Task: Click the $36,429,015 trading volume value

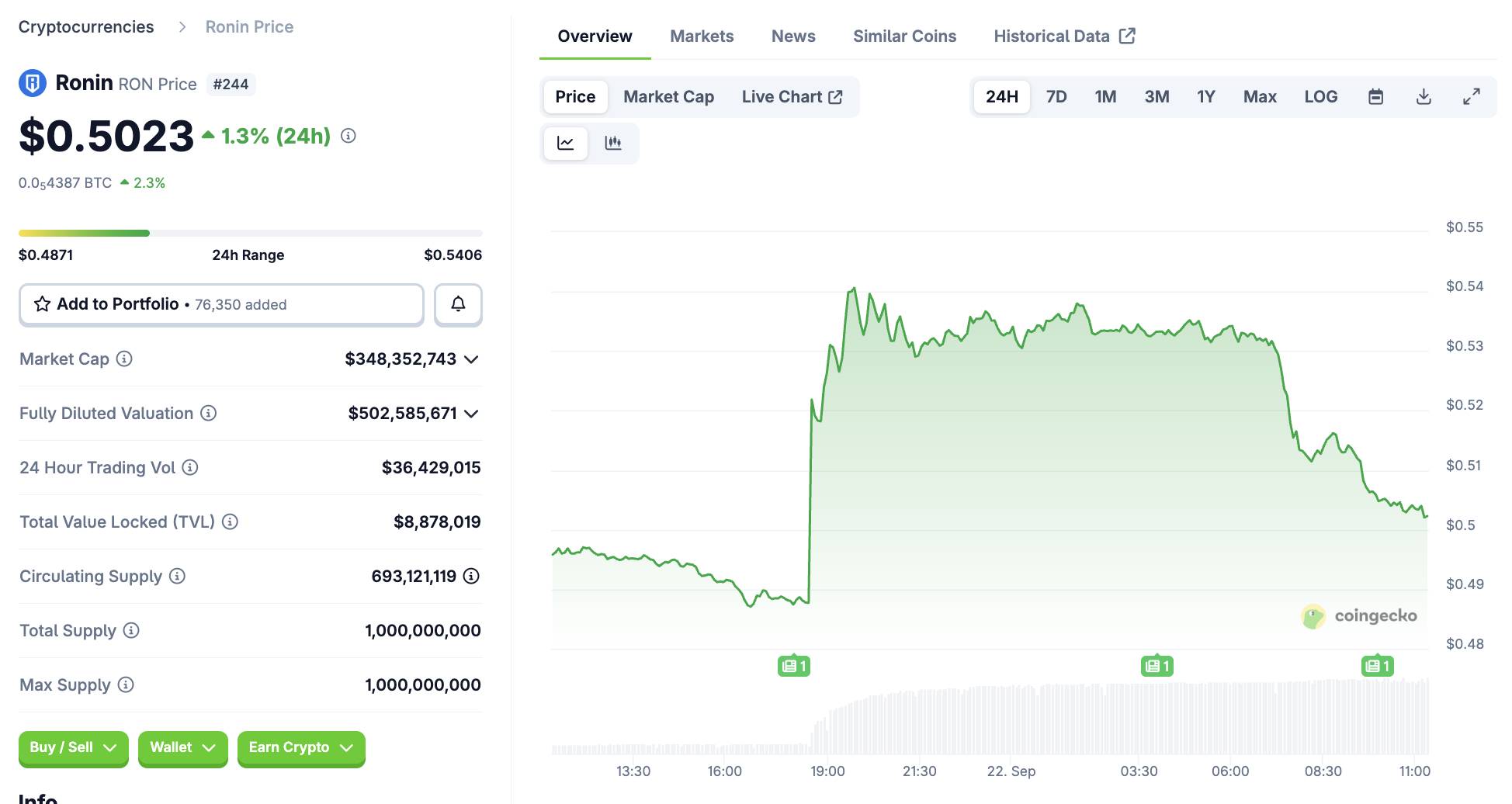Action: tap(432, 467)
